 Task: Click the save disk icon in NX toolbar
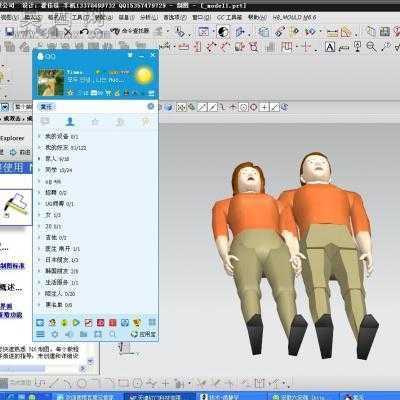point(10,32)
